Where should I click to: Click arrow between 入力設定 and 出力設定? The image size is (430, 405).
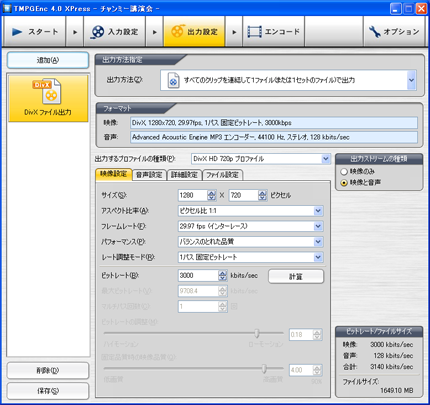point(154,32)
